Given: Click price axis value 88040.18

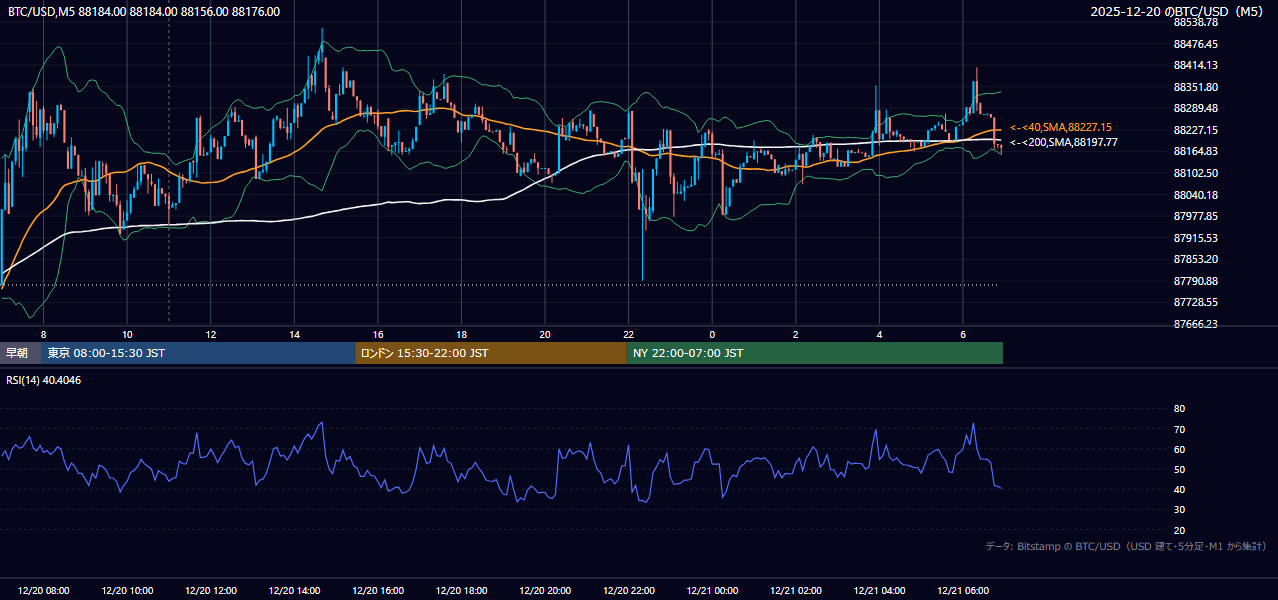Looking at the screenshot, I should (1195, 195).
